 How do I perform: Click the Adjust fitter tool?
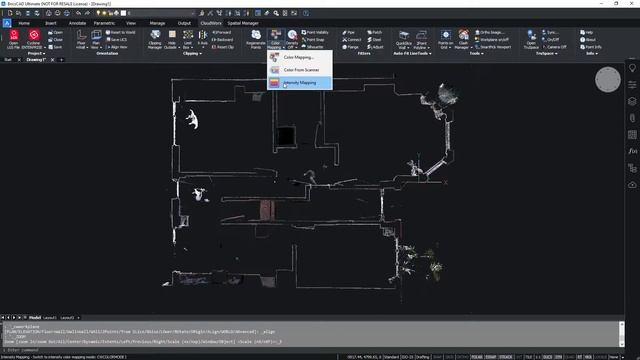375,47
